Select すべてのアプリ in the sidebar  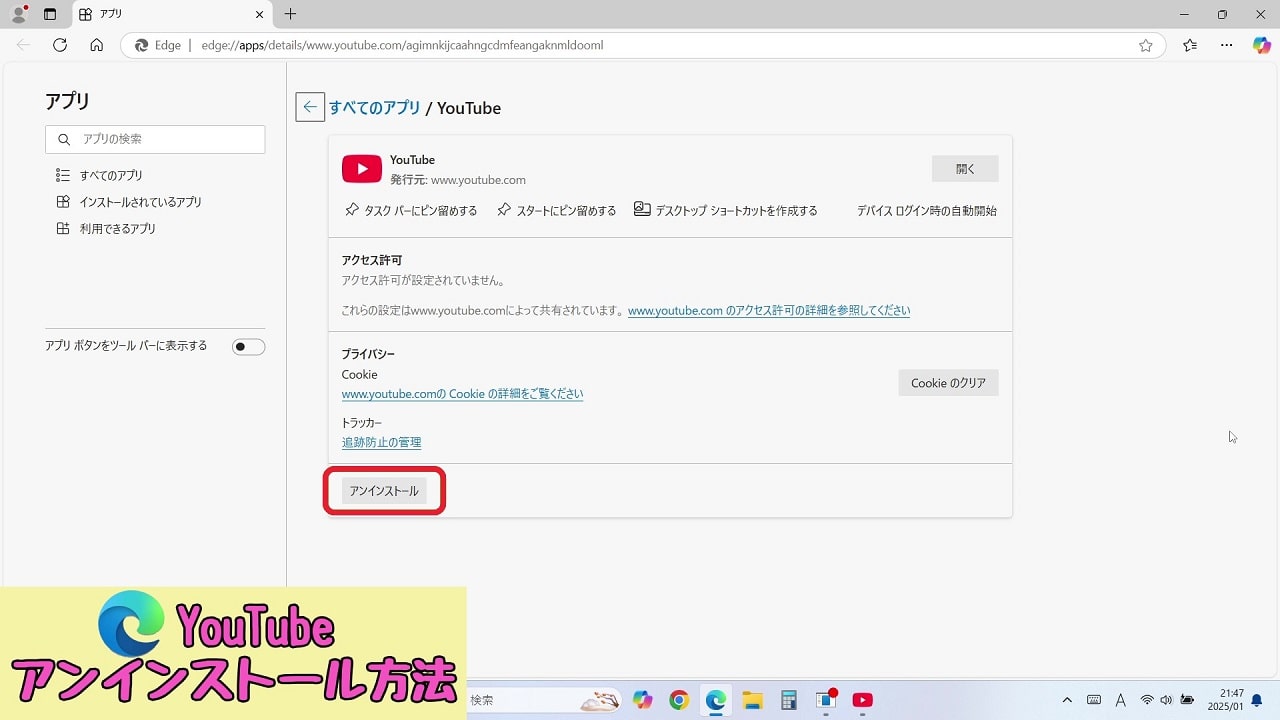click(x=100, y=175)
